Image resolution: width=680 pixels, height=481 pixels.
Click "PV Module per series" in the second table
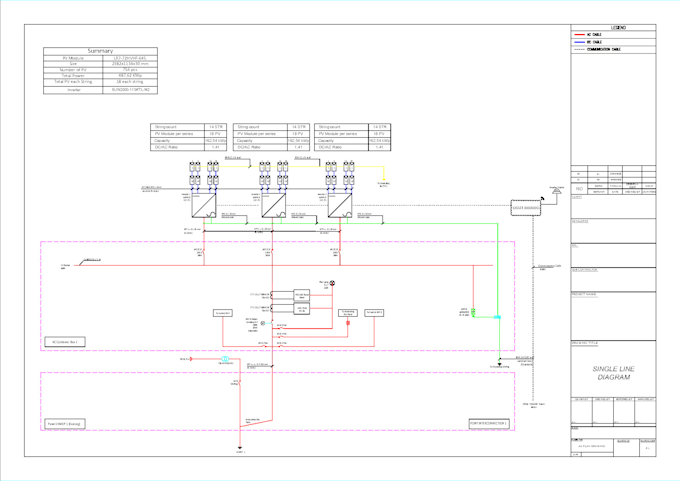pos(257,134)
